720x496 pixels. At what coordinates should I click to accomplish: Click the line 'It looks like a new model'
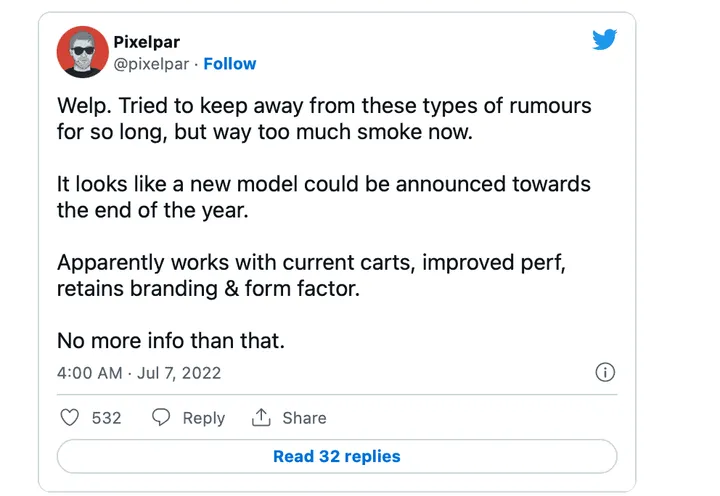(323, 185)
